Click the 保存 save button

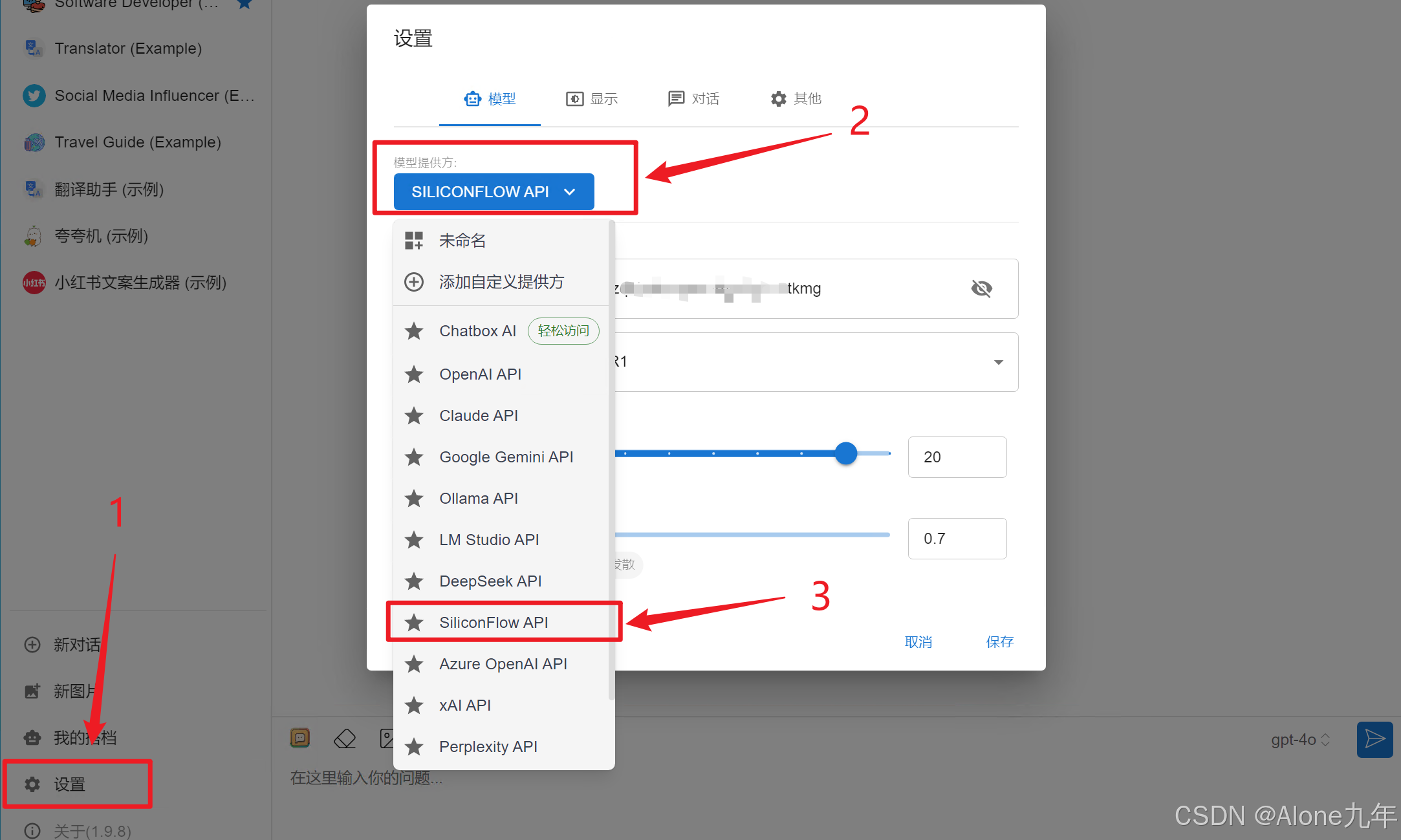(x=999, y=642)
